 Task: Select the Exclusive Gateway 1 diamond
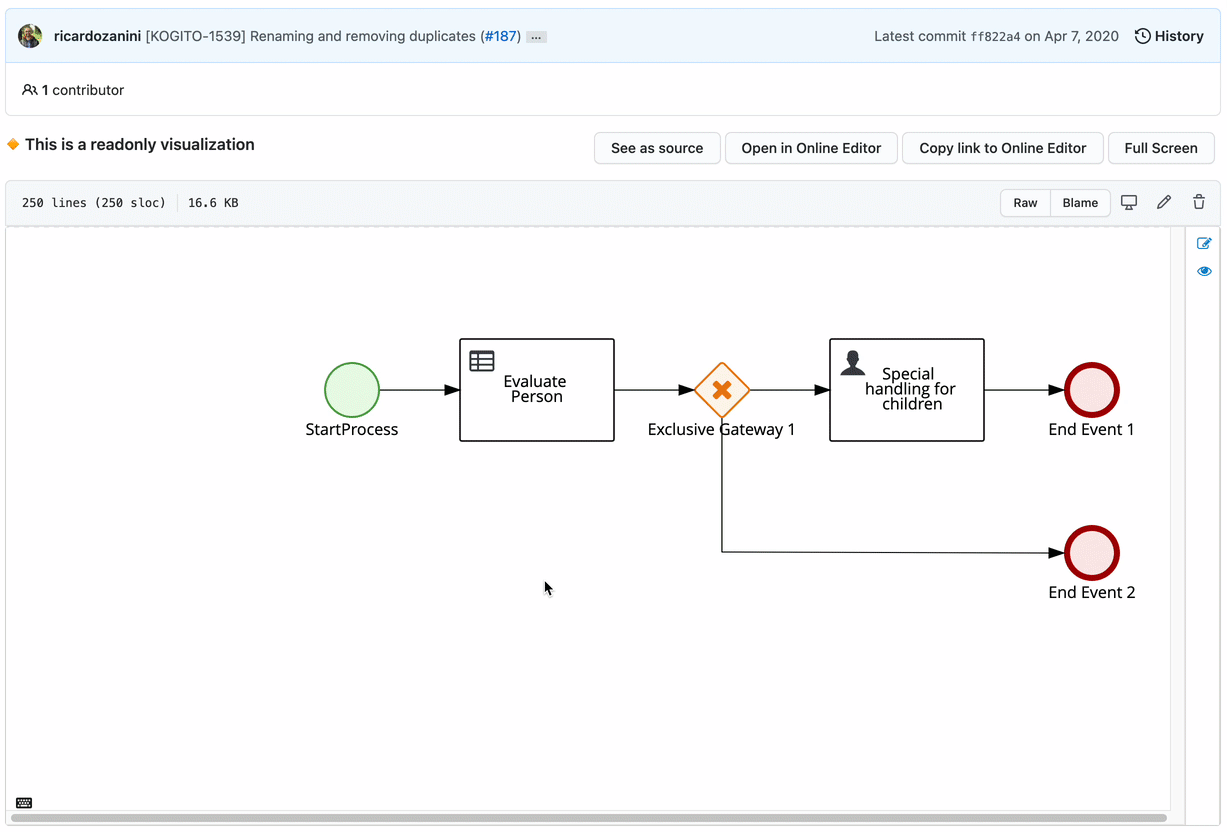click(x=722, y=390)
